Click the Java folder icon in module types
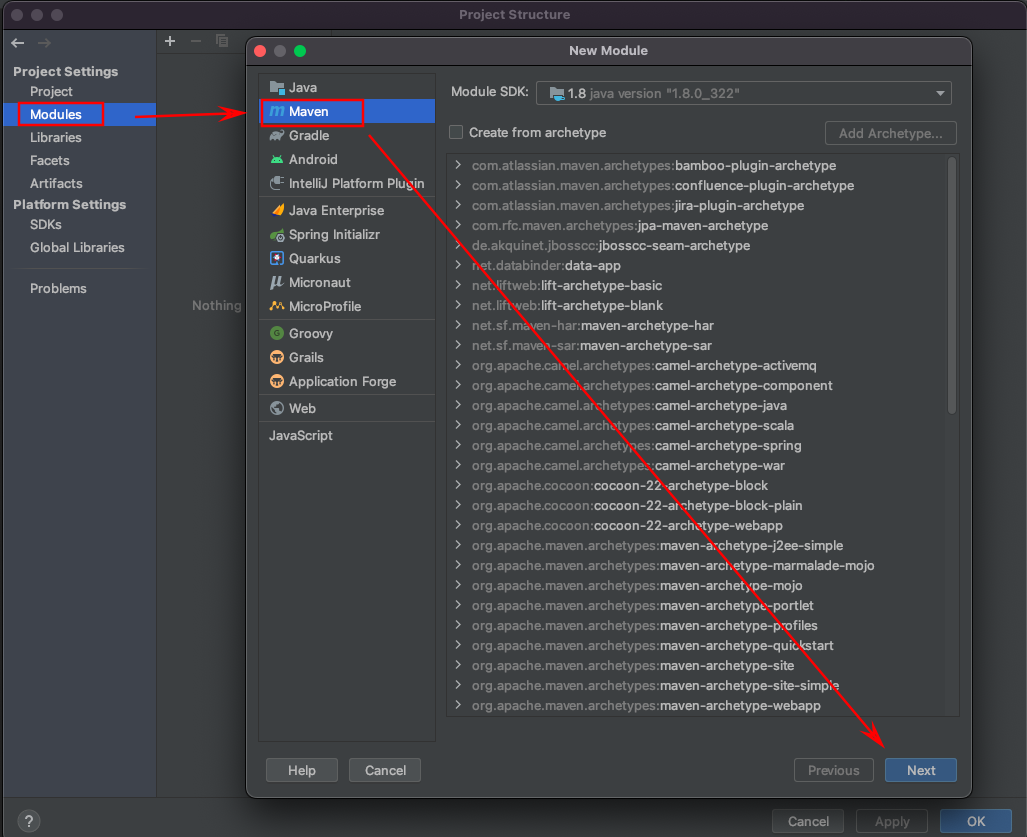 277,87
